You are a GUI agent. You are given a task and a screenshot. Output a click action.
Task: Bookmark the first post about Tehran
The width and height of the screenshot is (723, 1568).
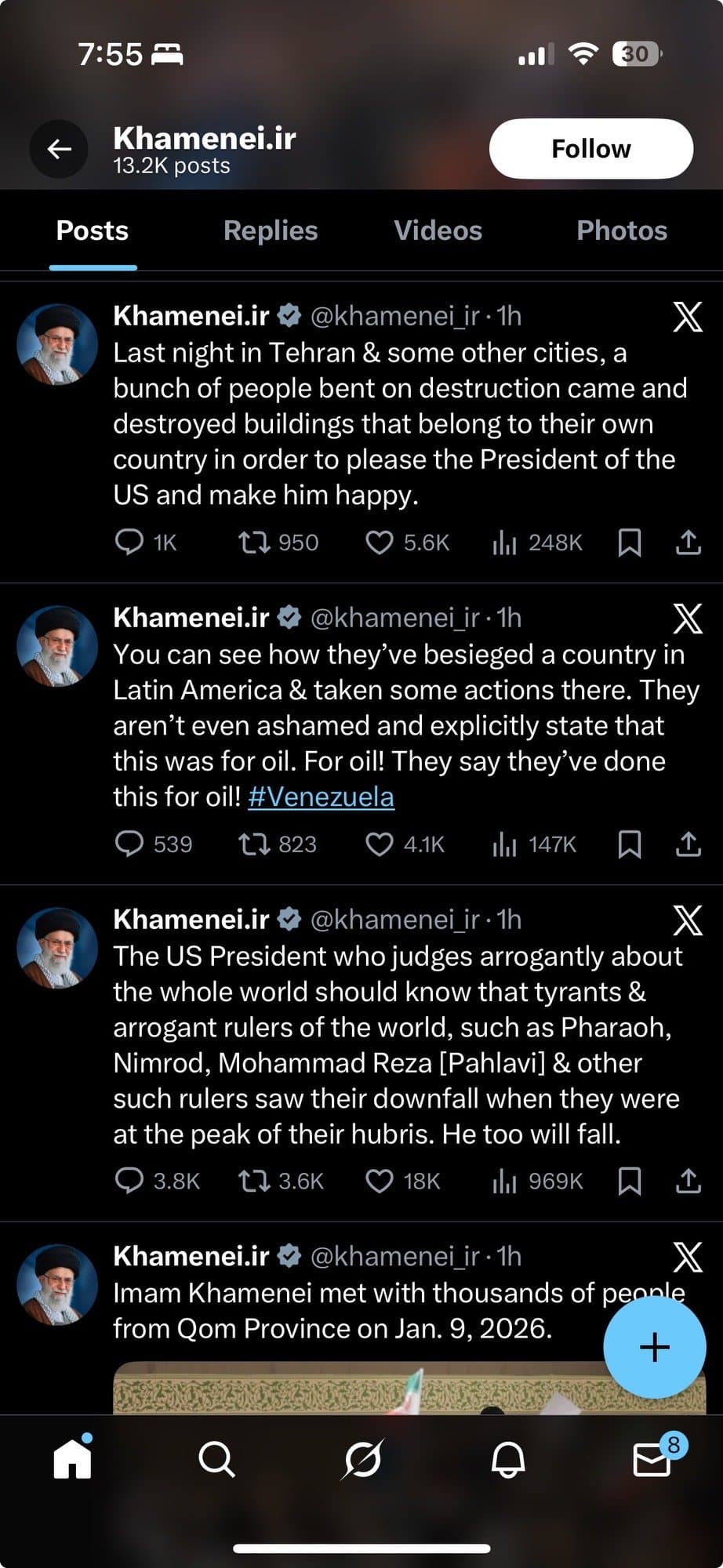click(630, 543)
